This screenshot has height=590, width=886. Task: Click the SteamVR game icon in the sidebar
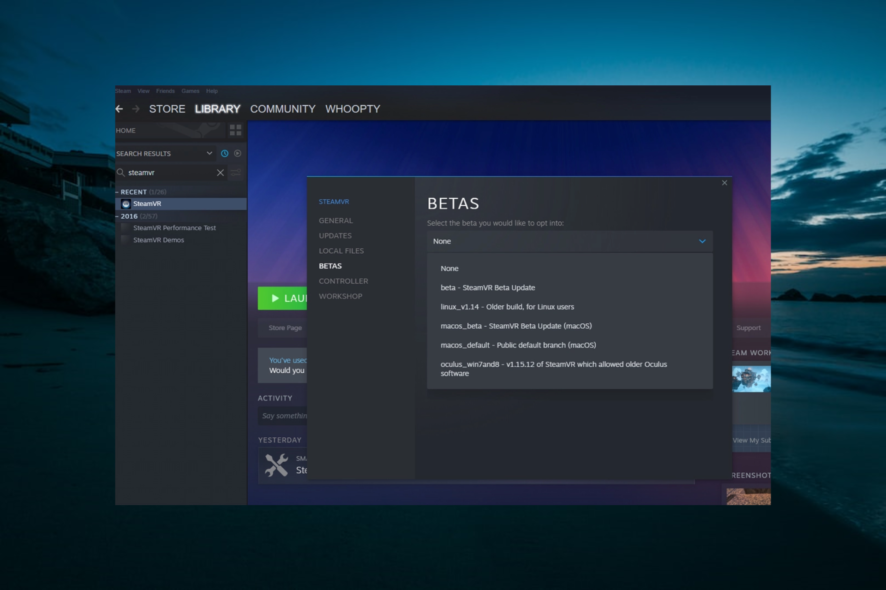coord(126,203)
